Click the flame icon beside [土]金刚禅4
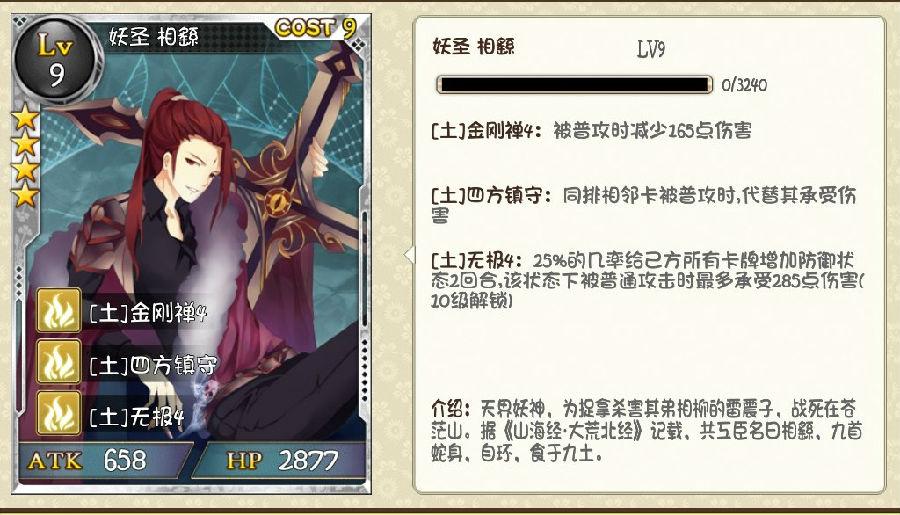The image size is (900, 515). click(59, 311)
